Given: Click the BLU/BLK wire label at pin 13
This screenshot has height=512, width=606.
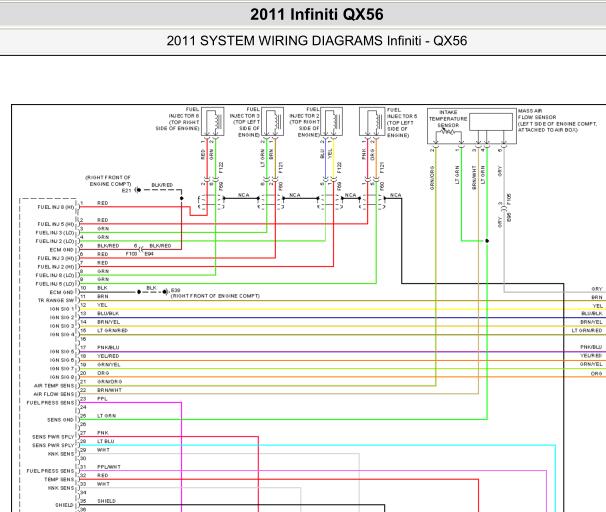Looking at the screenshot, I should point(108,314).
